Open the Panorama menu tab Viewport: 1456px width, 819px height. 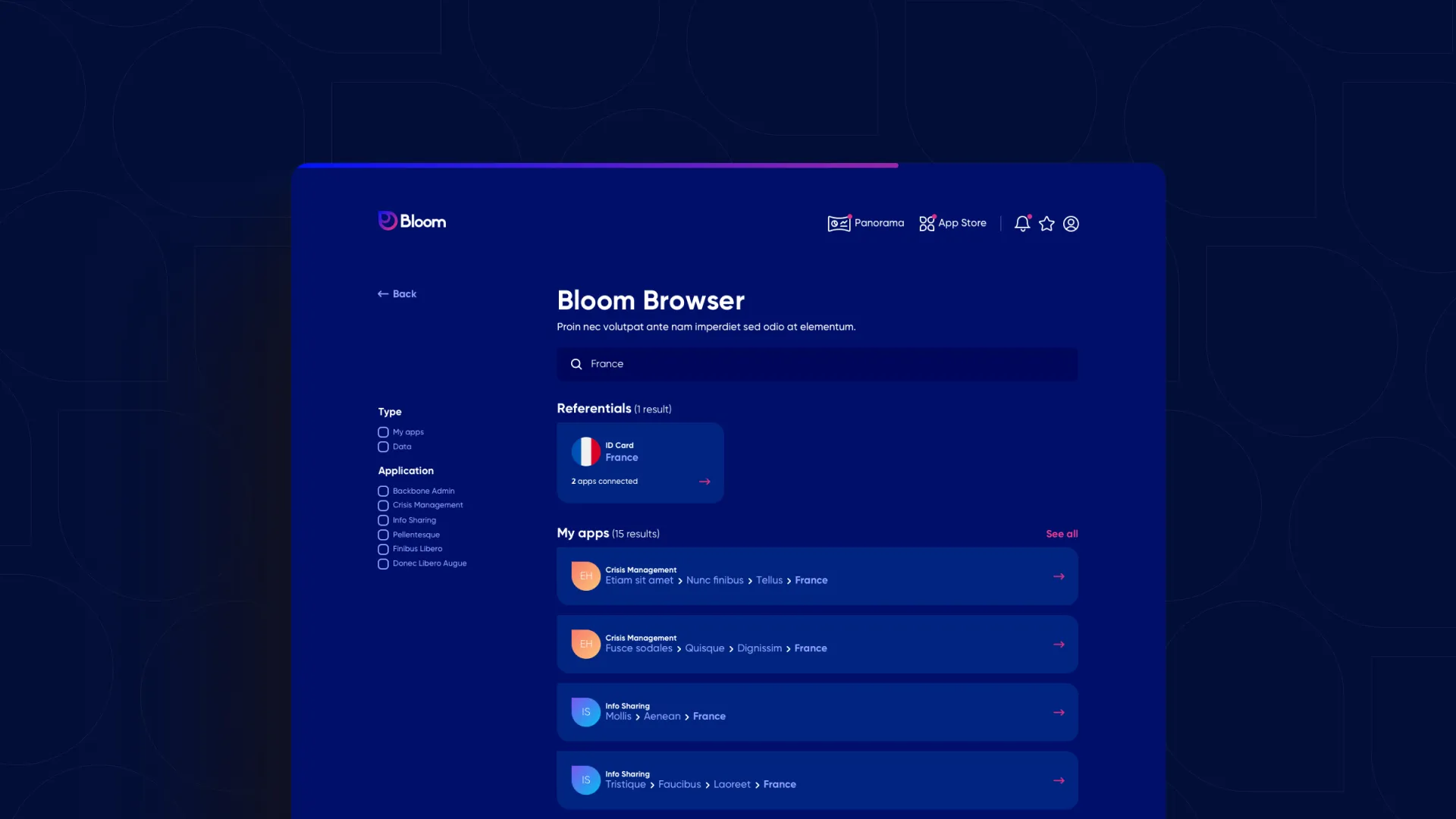click(x=866, y=223)
